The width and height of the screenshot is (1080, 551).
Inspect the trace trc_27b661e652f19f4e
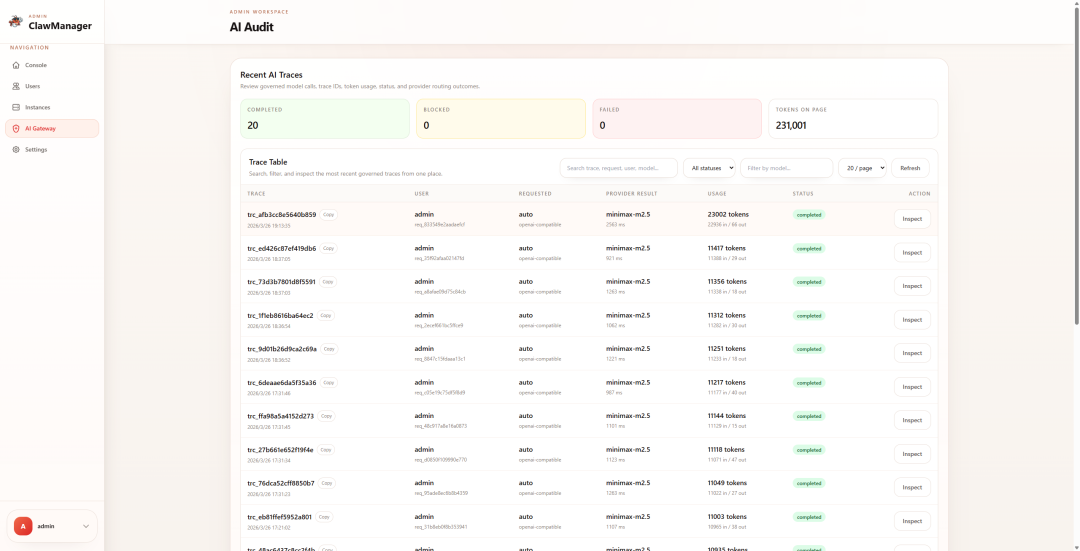[911, 454]
